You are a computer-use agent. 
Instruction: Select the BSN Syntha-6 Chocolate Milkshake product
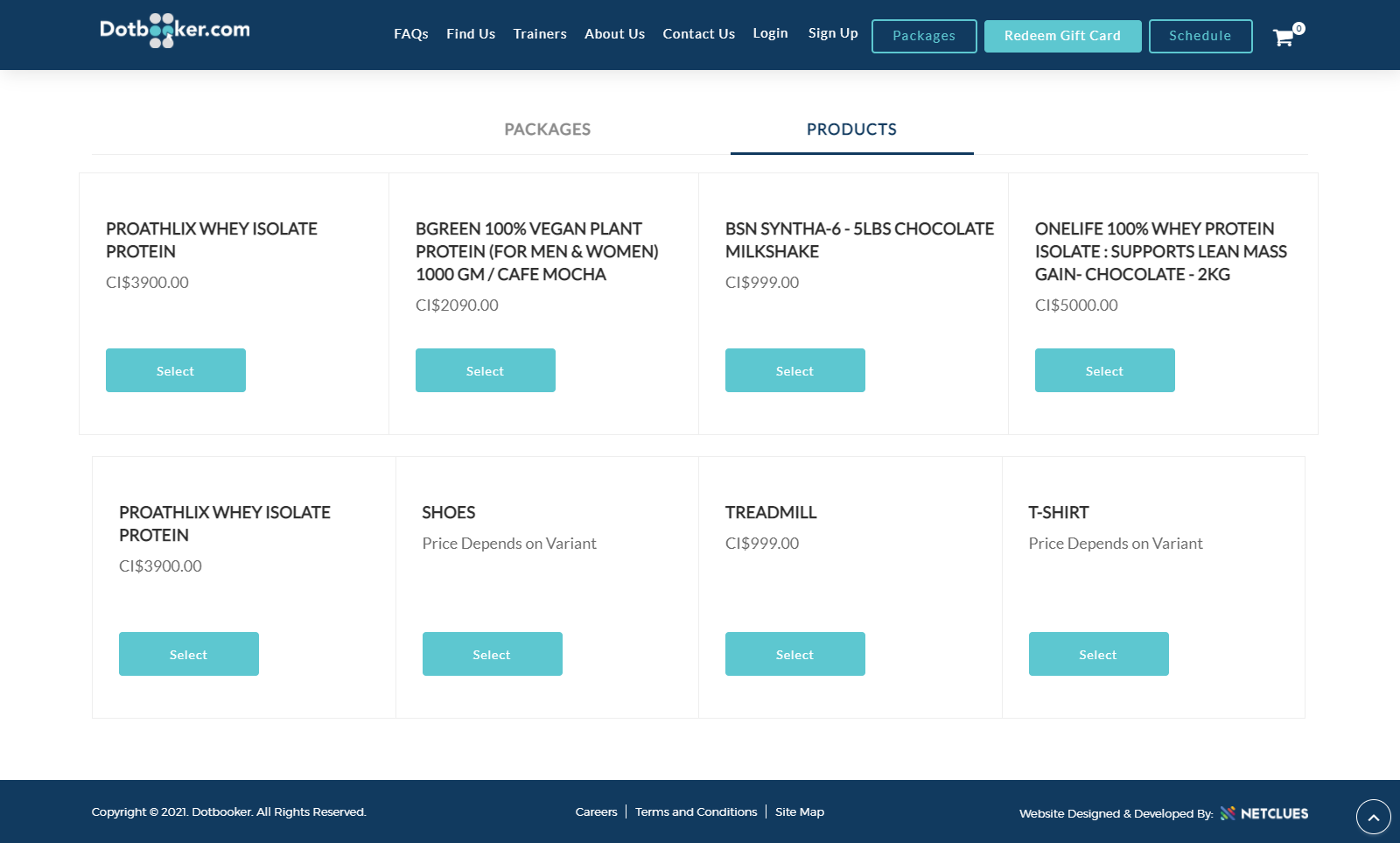(795, 370)
